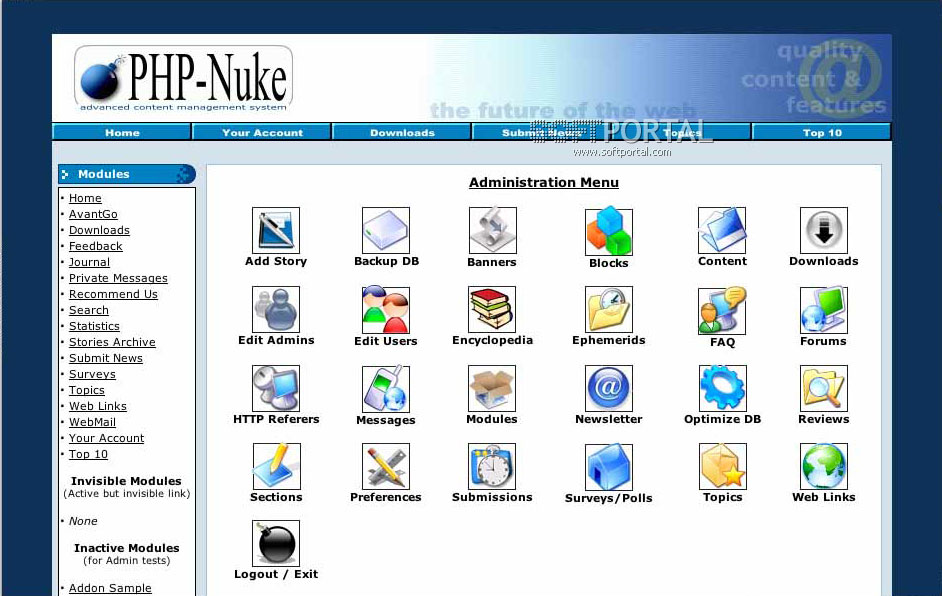This screenshot has height=596, width=942.
Task: Open the Preferences tools icon
Action: [x=386, y=466]
